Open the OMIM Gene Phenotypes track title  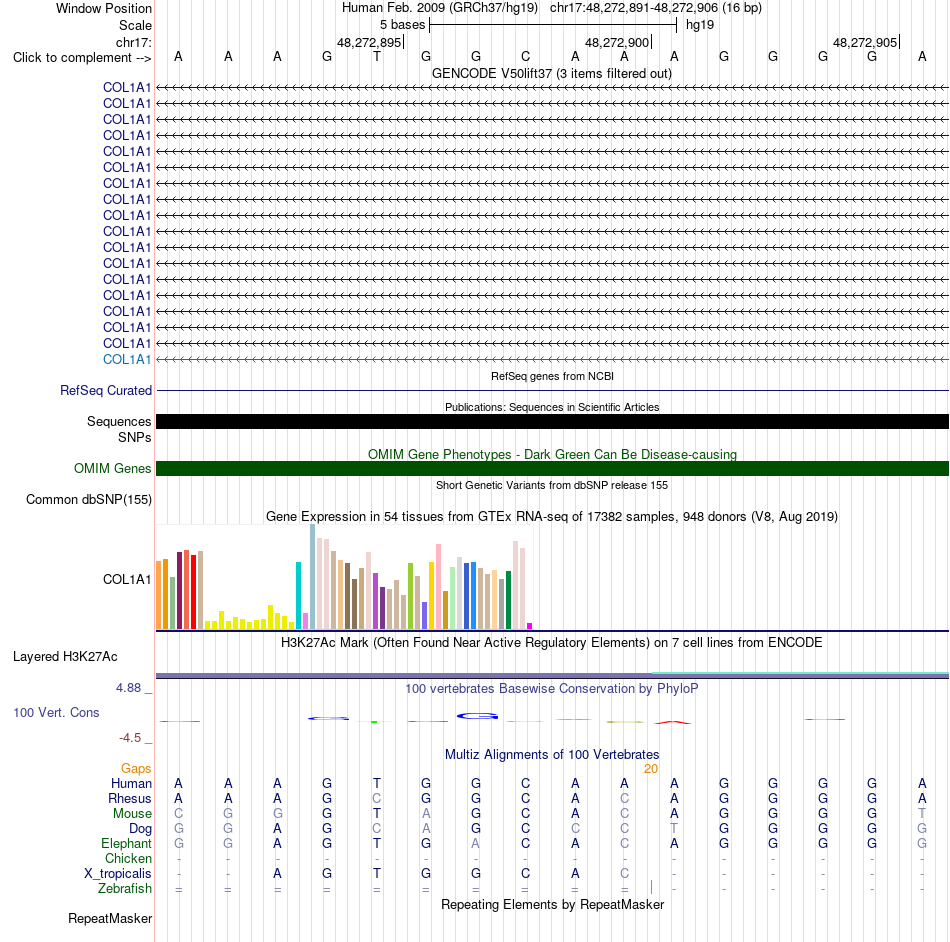point(552,454)
